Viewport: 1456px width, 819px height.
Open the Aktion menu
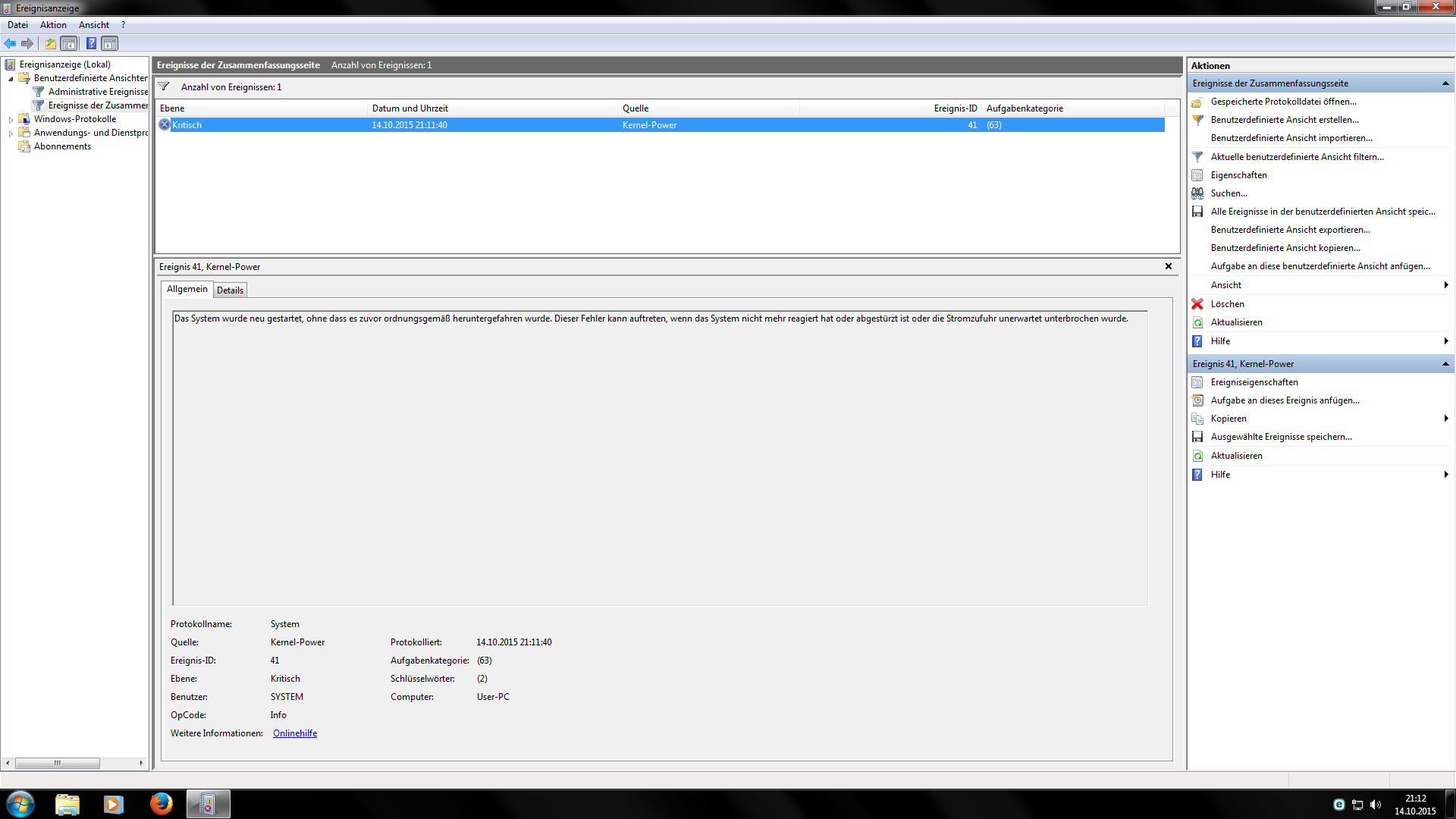pyautogui.click(x=53, y=25)
